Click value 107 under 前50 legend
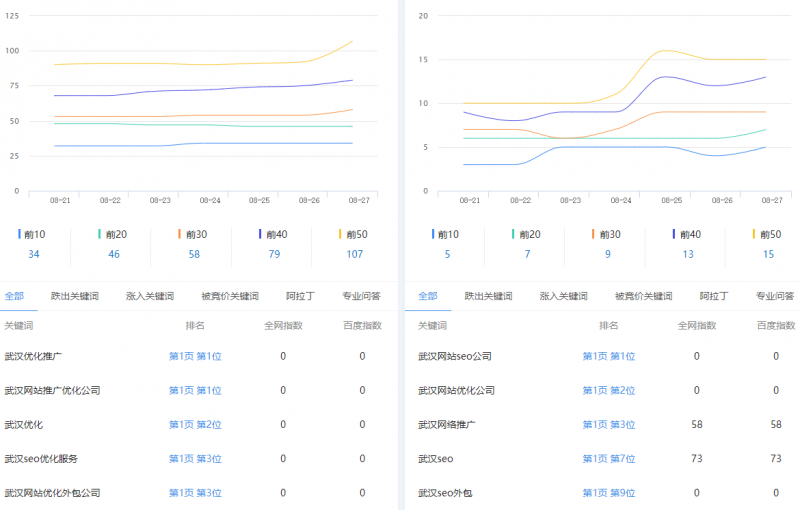The image size is (800, 510). tap(354, 254)
